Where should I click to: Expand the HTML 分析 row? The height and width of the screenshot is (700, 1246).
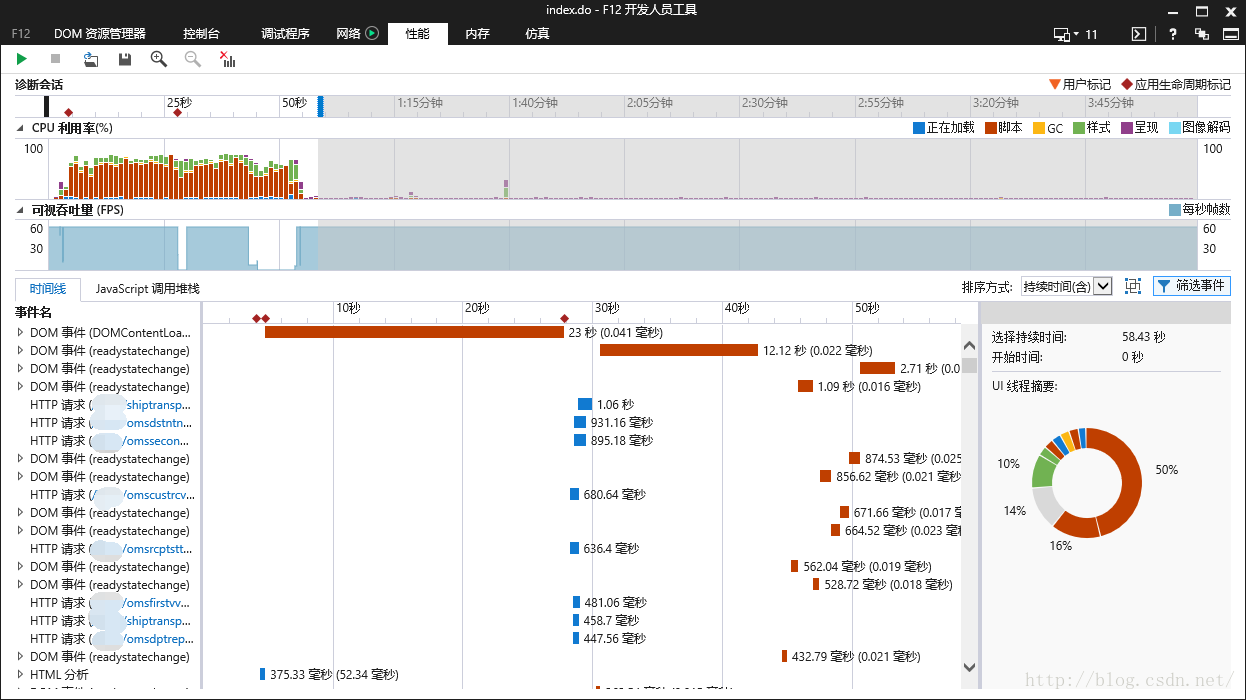pyautogui.click(x=20, y=675)
